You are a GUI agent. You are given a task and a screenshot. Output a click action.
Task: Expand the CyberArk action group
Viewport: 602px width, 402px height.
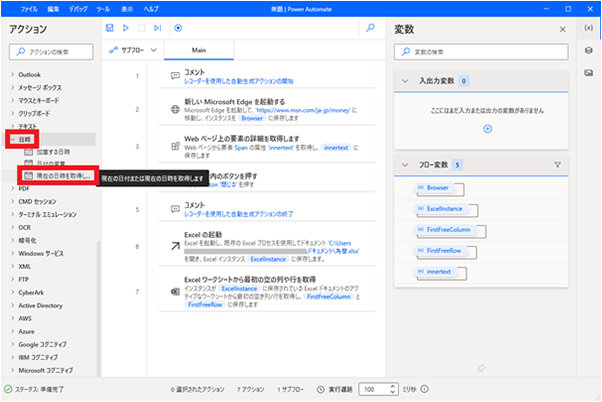pyautogui.click(x=13, y=293)
